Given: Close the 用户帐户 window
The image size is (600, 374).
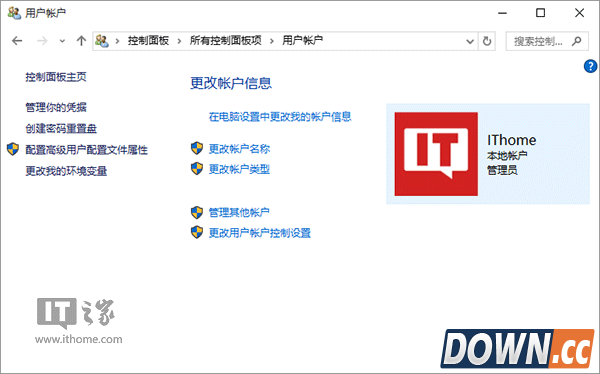Looking at the screenshot, I should coord(579,13).
